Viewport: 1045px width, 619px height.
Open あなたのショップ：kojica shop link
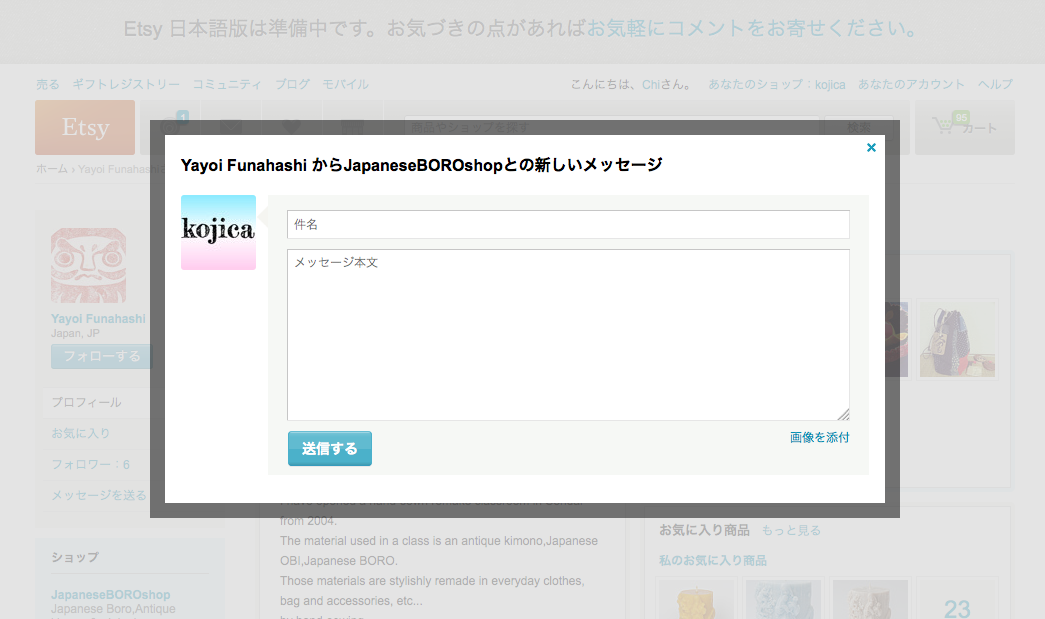pos(776,85)
